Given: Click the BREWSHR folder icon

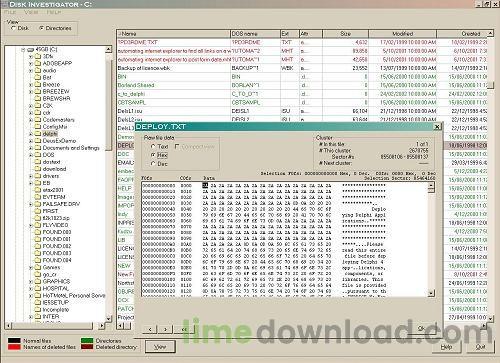Looking at the screenshot, I should pos(38,99).
